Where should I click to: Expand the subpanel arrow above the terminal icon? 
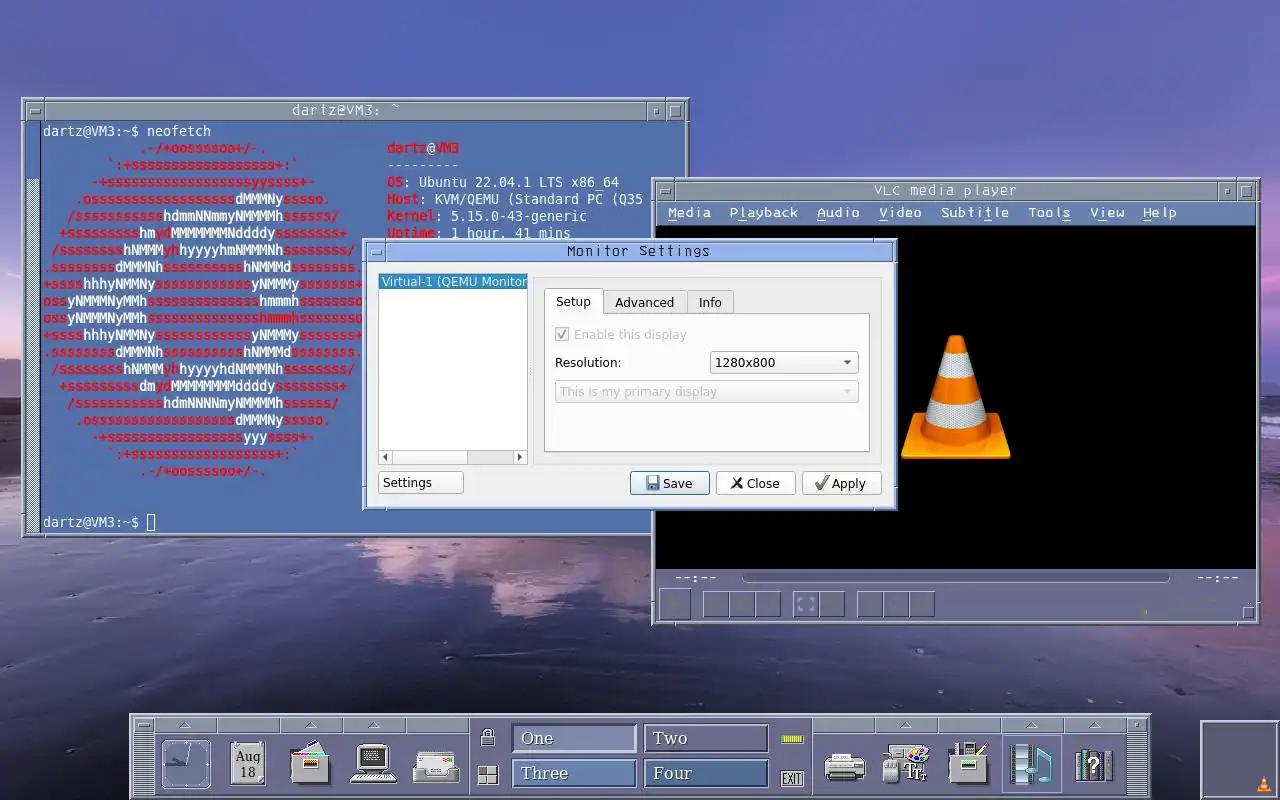(x=372, y=725)
